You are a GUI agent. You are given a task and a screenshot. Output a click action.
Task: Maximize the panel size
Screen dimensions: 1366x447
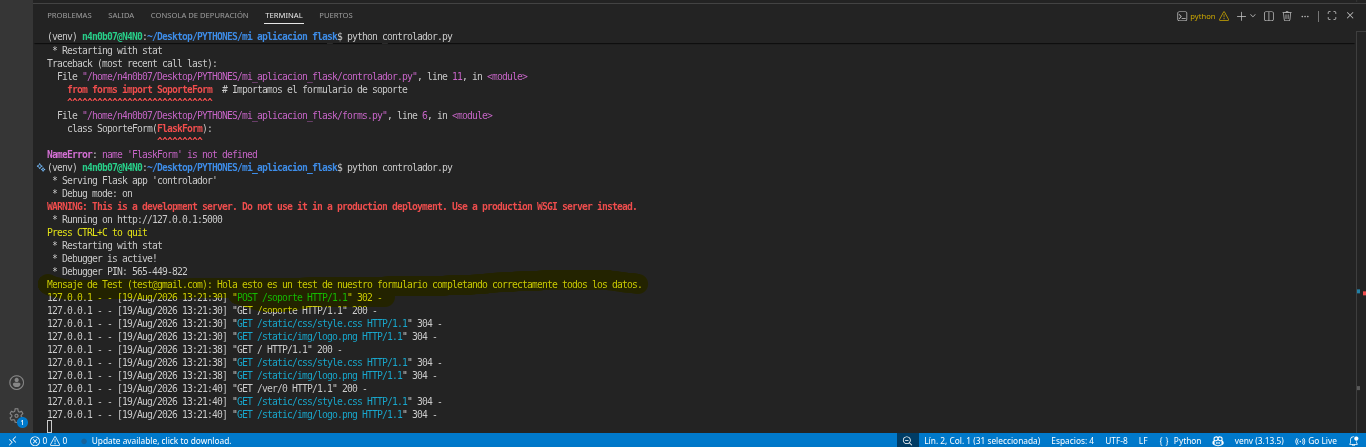point(1332,16)
